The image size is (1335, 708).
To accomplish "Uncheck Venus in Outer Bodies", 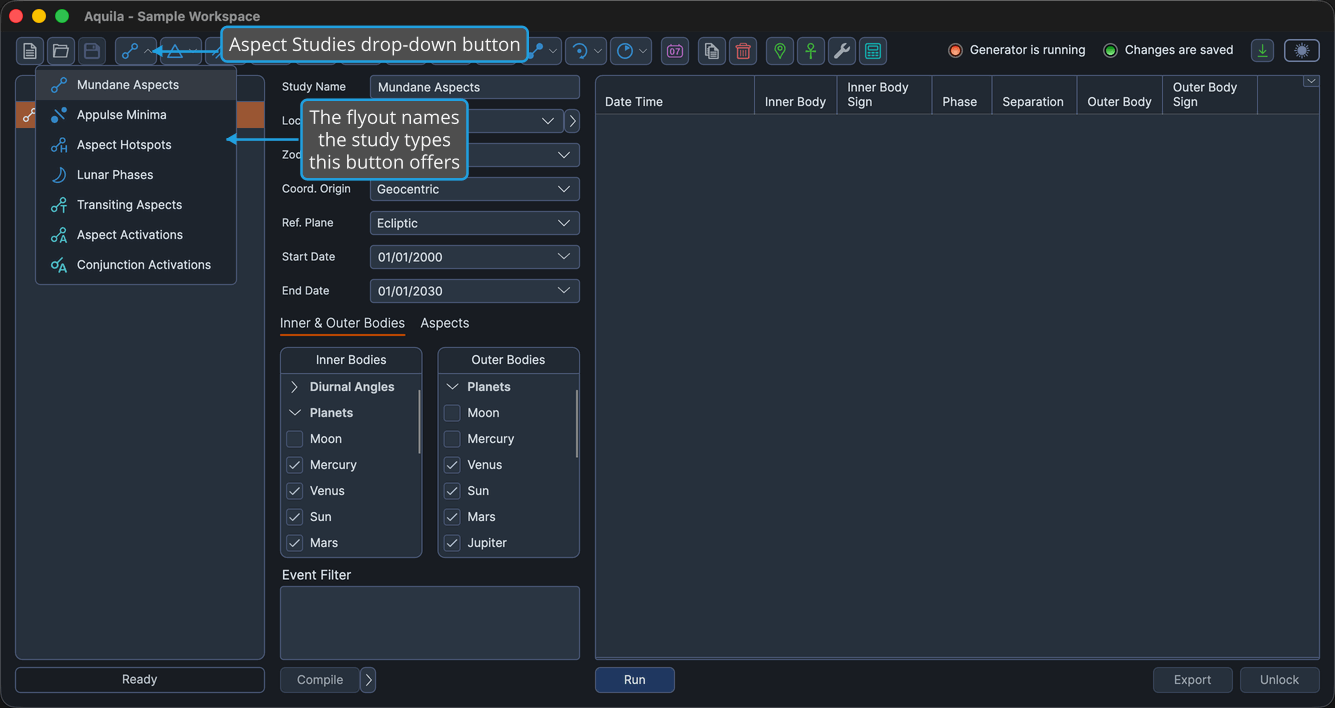I will point(452,465).
